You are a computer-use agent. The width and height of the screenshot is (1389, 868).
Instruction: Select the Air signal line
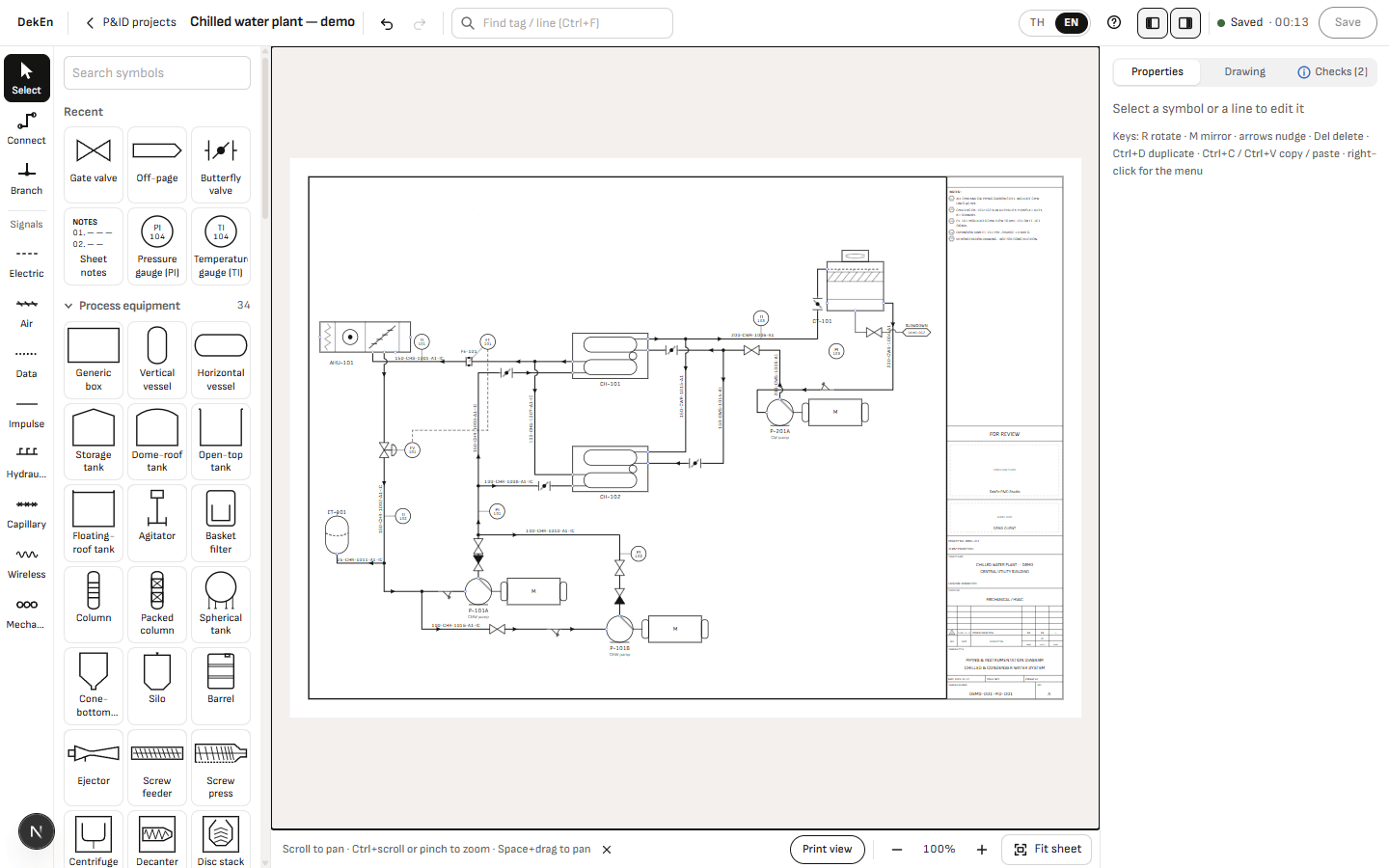point(27,312)
